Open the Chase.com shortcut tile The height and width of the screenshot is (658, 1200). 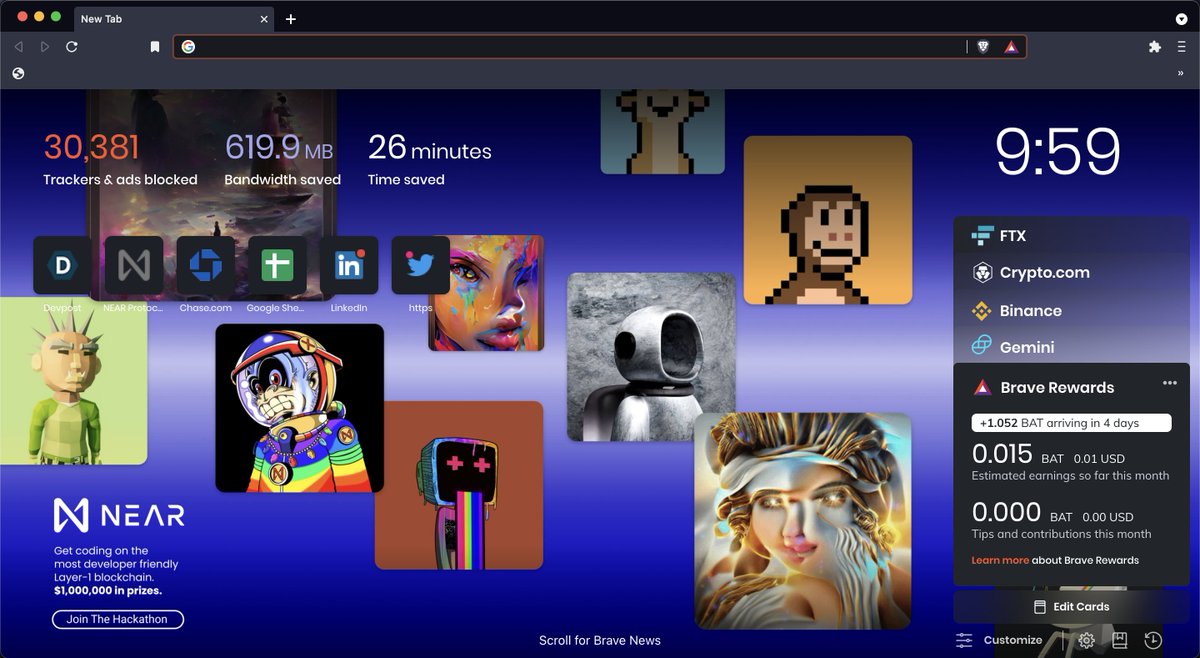click(206, 265)
